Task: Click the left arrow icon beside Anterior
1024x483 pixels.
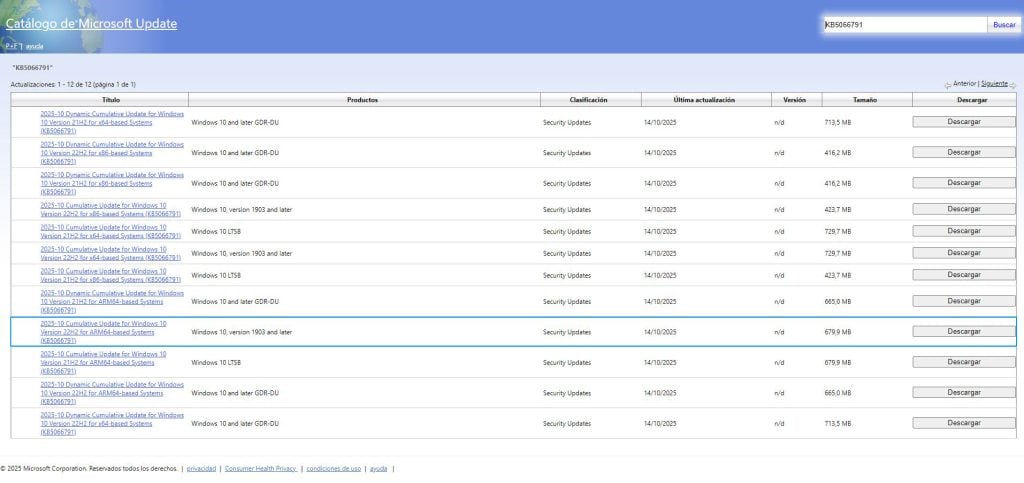Action: click(947, 85)
